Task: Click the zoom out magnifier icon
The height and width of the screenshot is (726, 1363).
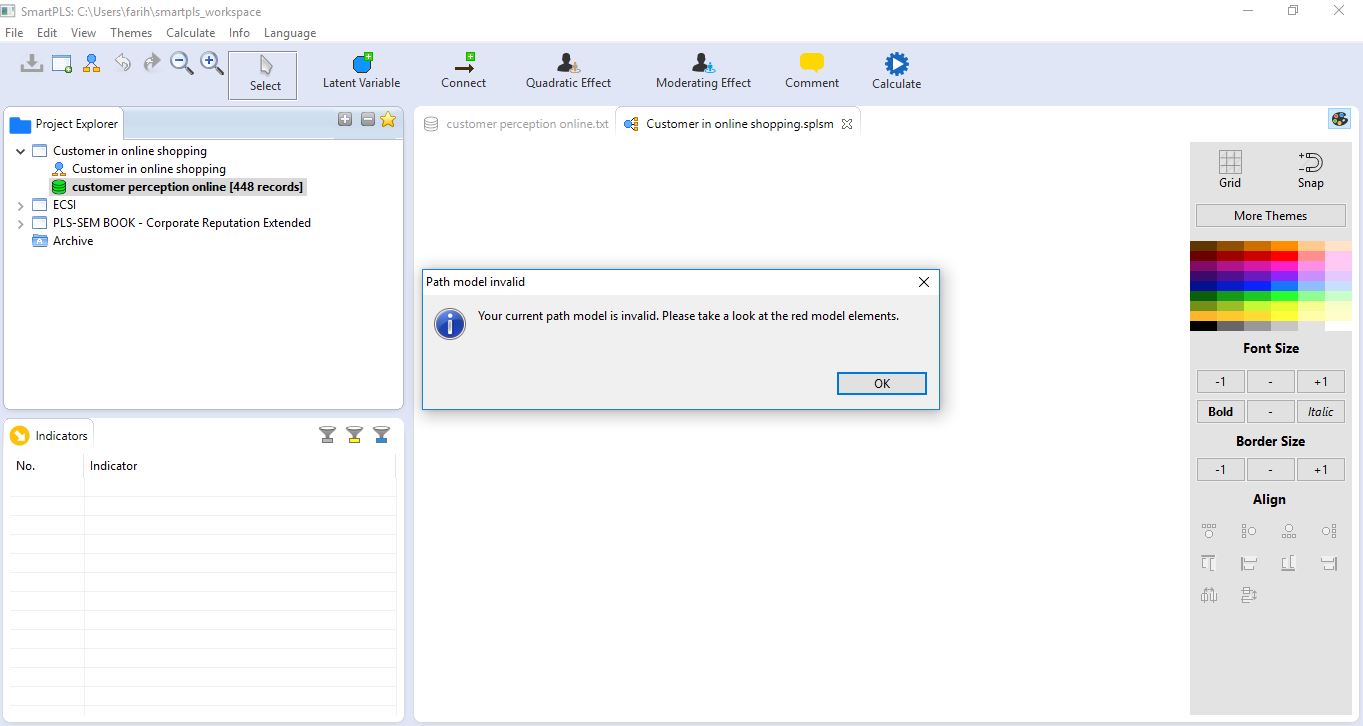Action: (182, 63)
